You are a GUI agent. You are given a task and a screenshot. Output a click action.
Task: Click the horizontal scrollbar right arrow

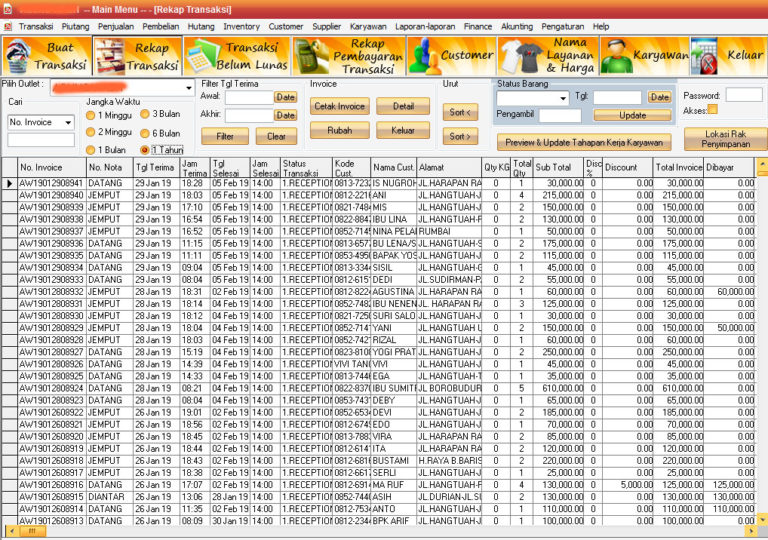[x=751, y=531]
